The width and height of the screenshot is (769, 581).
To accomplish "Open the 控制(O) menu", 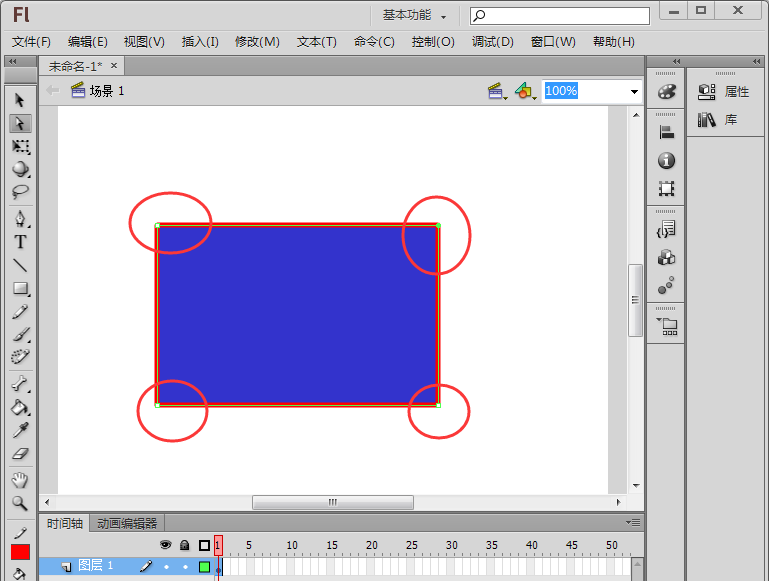I will [433, 42].
